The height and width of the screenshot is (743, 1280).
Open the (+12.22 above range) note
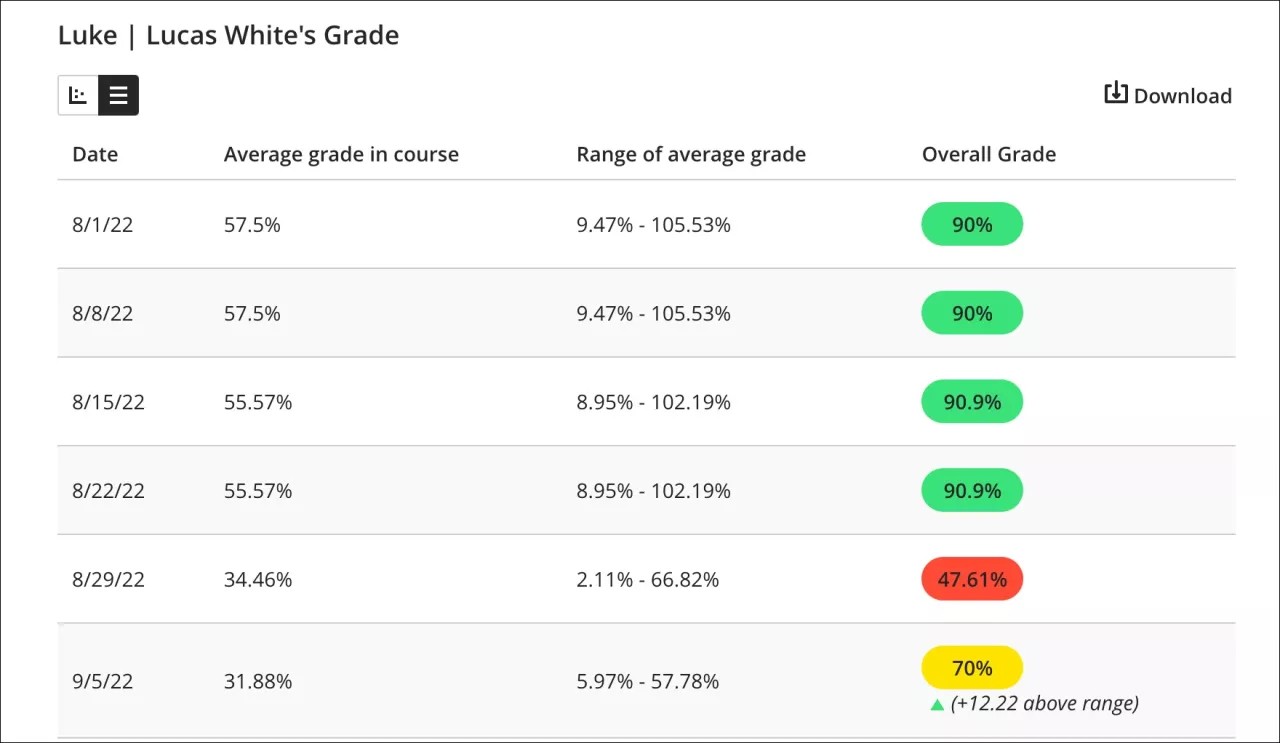[x=1045, y=703]
